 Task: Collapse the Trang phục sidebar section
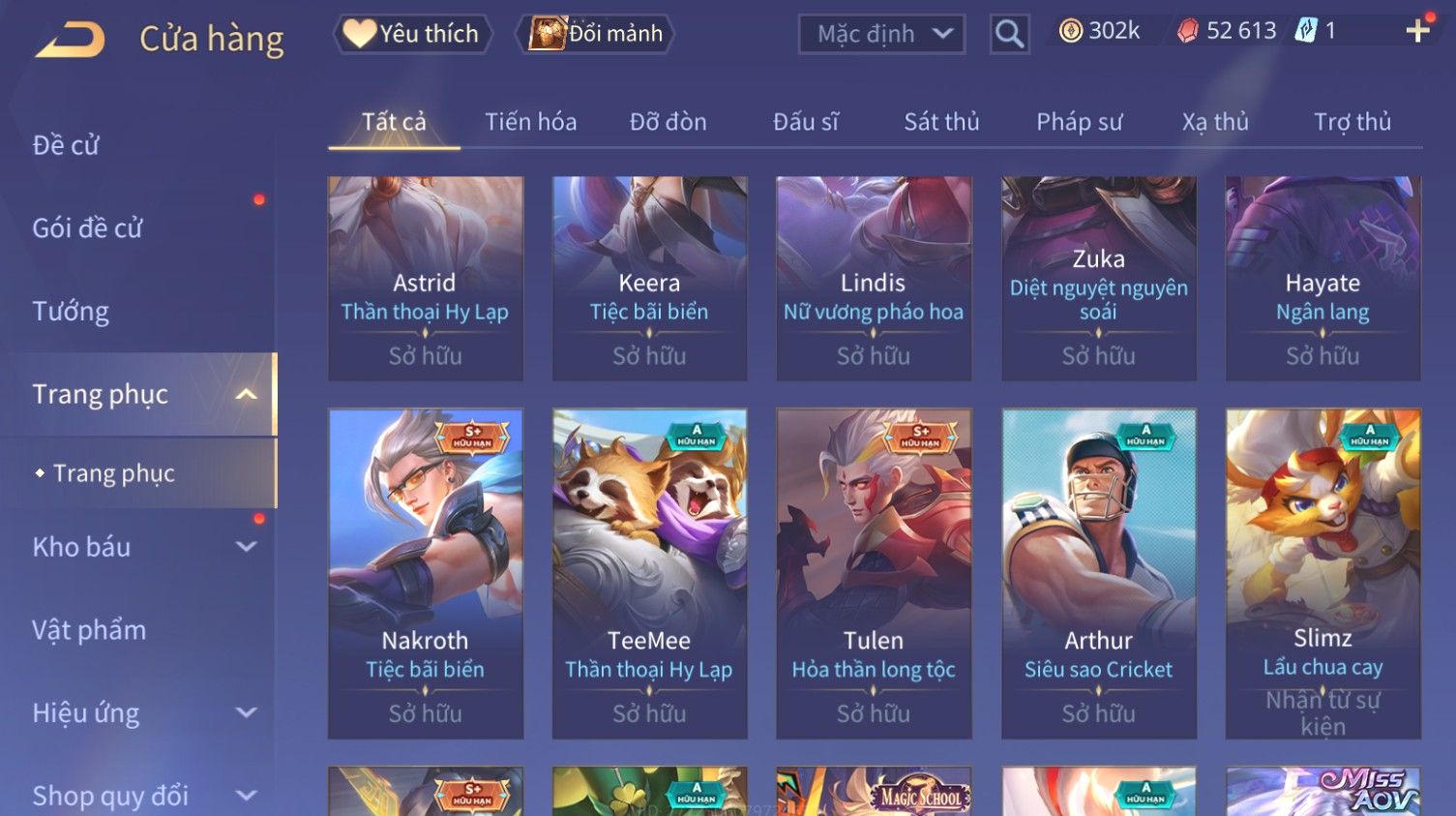click(247, 394)
